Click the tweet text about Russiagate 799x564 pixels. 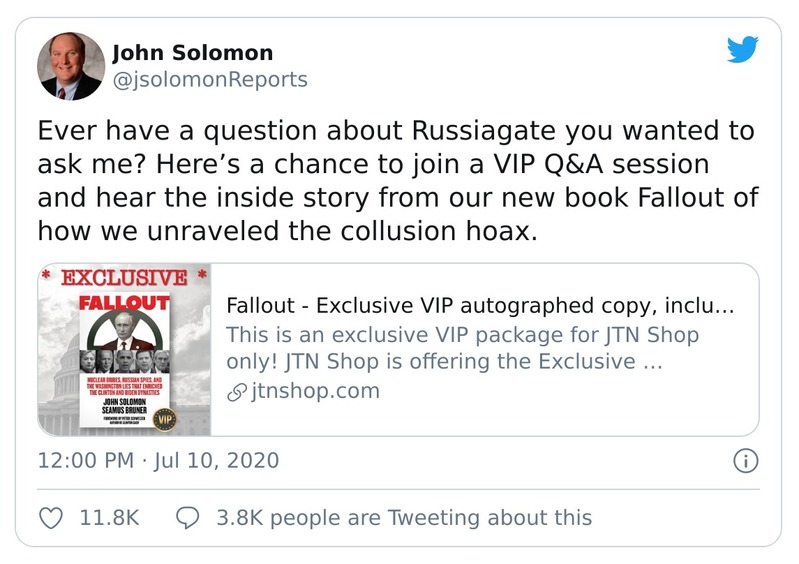pyautogui.click(x=396, y=181)
